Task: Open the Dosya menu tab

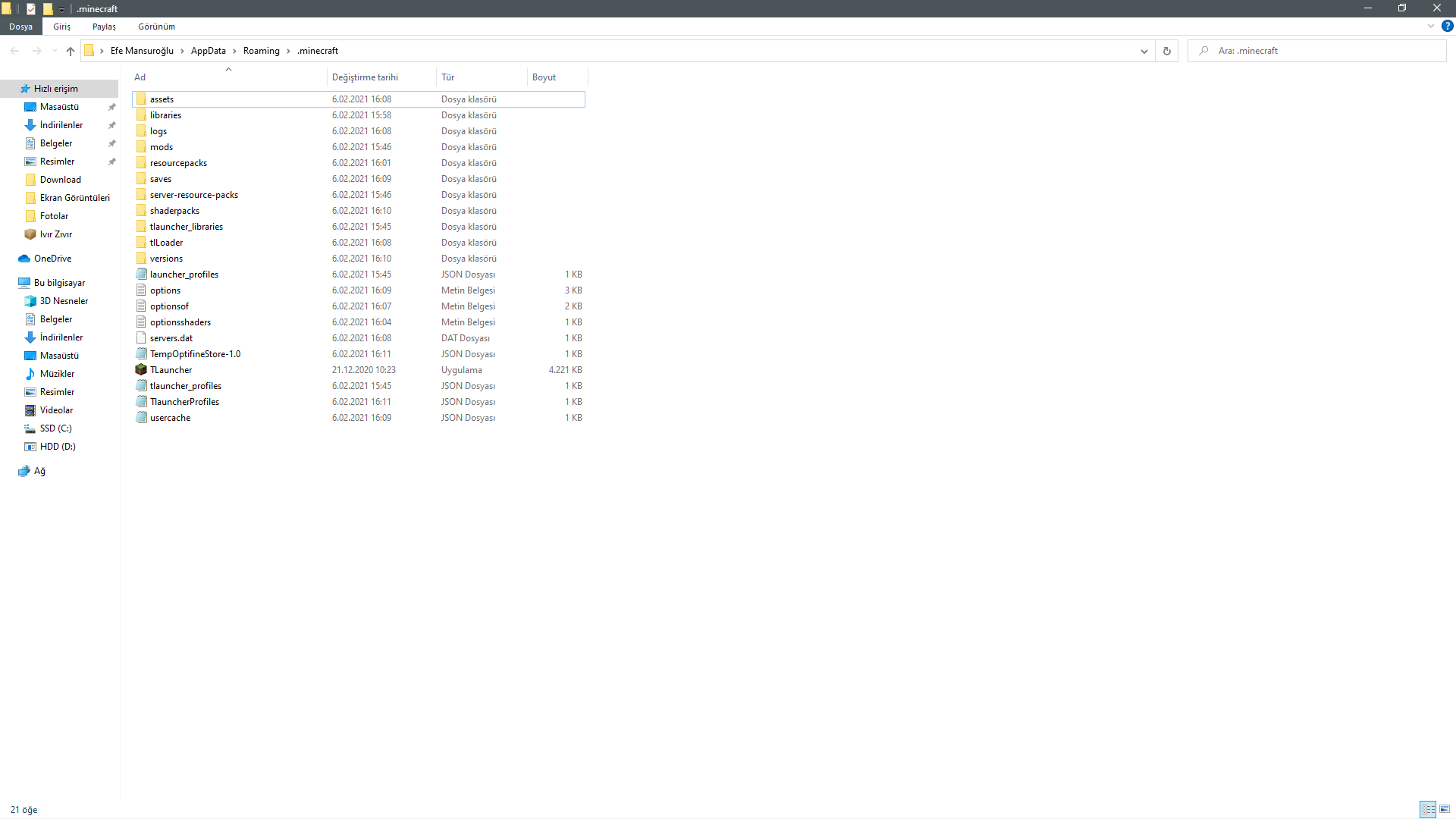Action: 20,27
